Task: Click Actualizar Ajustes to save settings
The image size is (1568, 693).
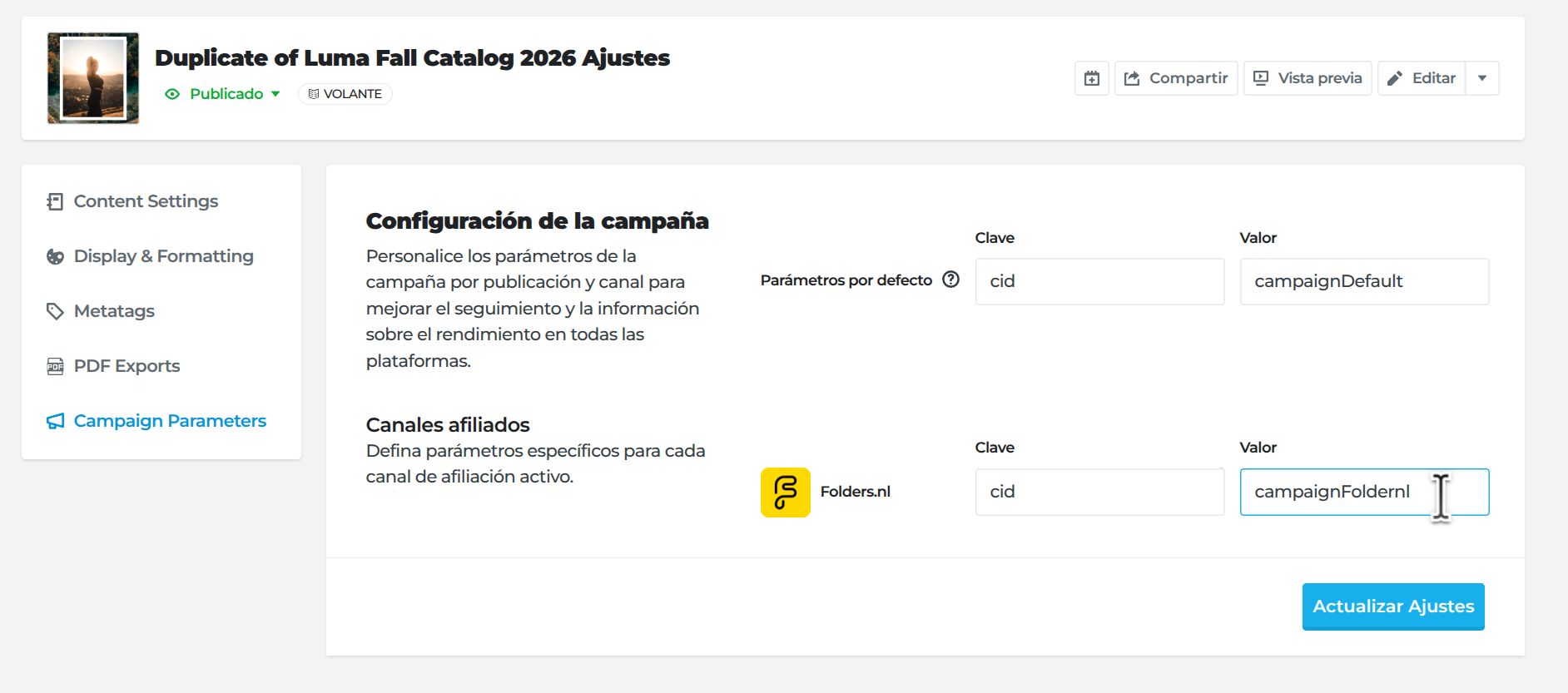Action: [1393, 606]
